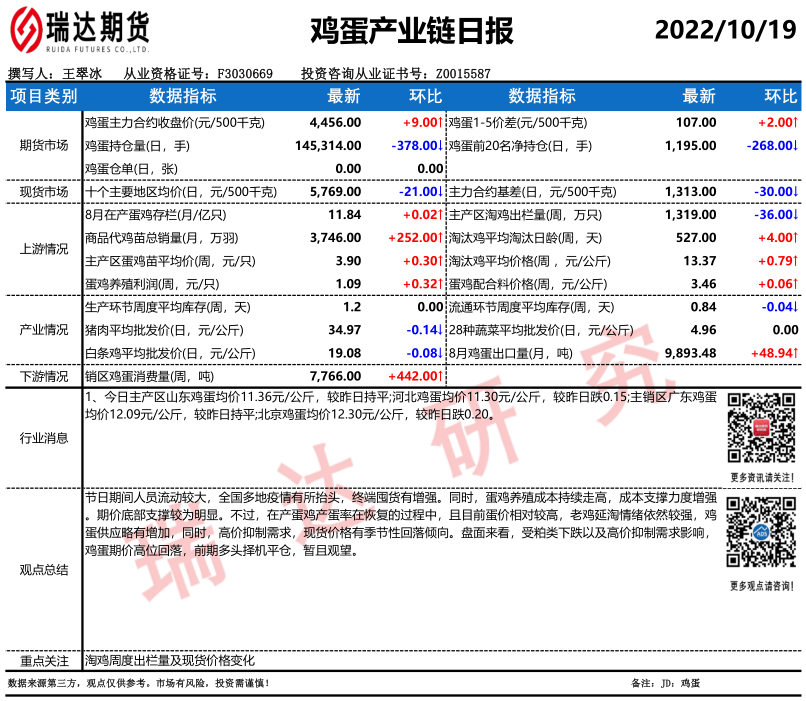Click the 上游情况 category cell

point(44,249)
